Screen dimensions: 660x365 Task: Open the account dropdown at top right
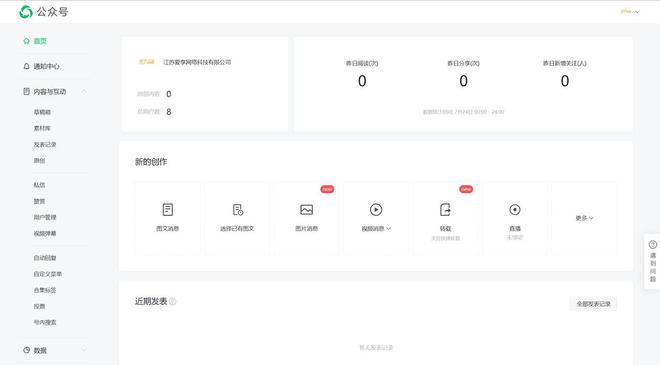630,12
